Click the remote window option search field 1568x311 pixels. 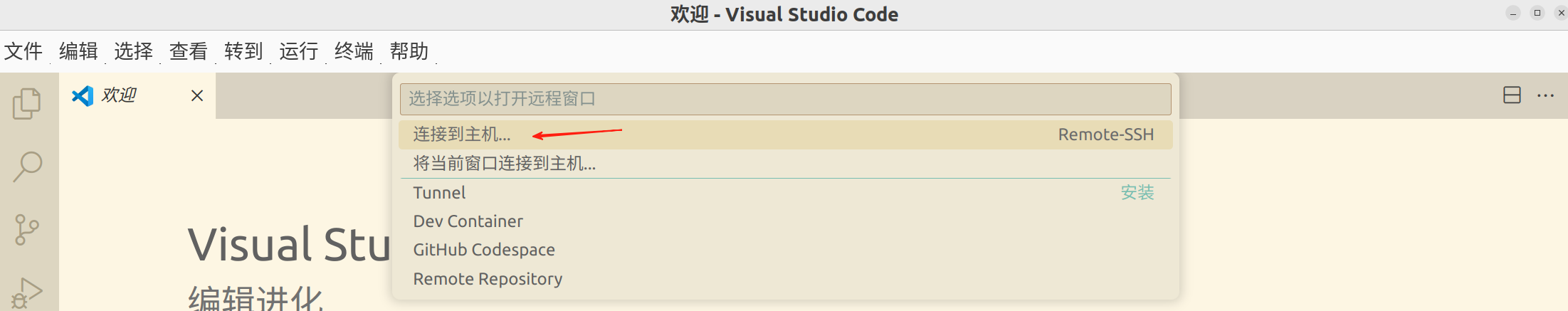point(785,99)
